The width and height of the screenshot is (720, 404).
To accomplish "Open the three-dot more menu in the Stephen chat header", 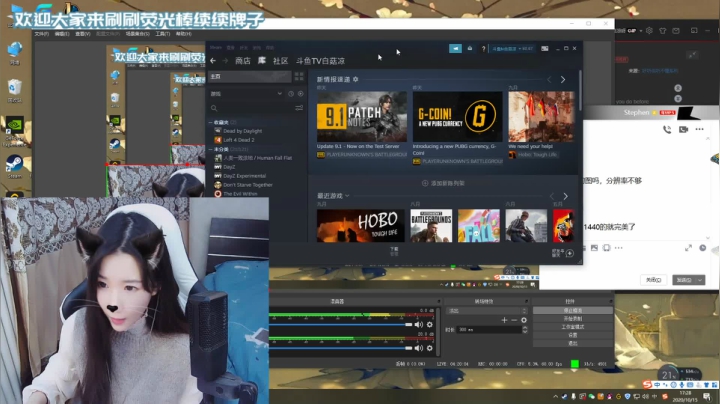I will pos(699,129).
